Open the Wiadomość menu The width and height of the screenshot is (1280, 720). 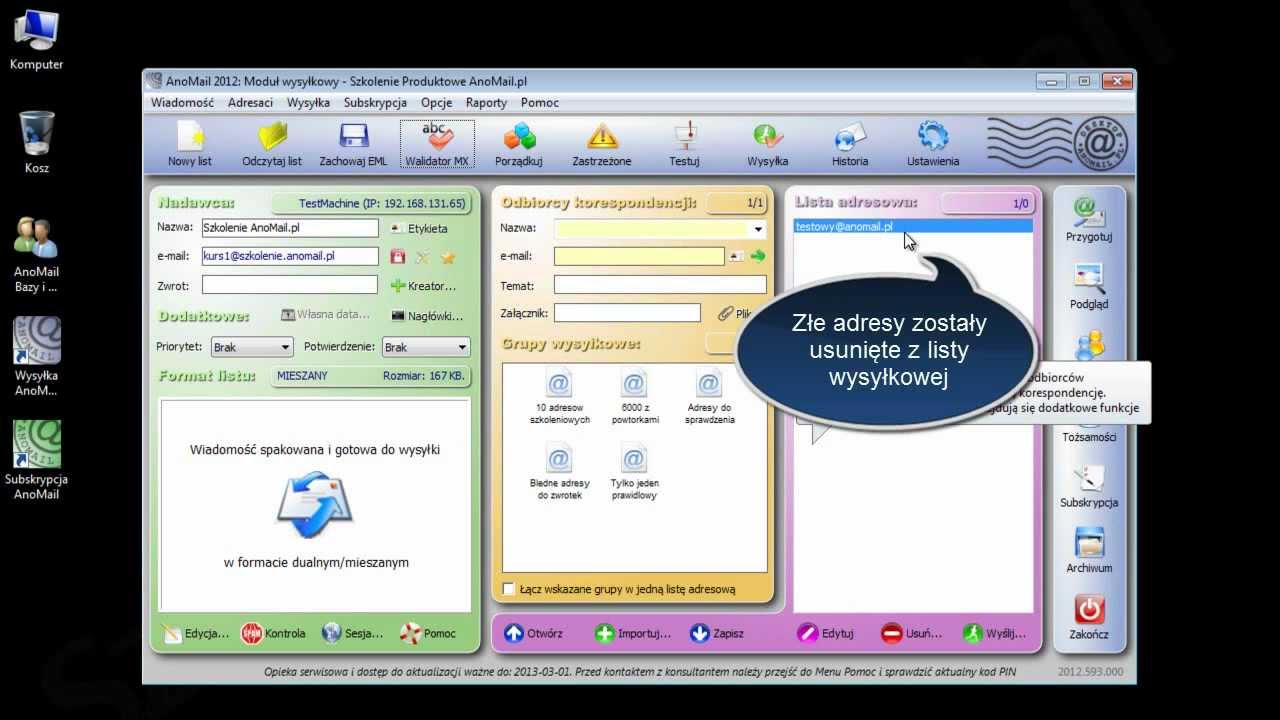[182, 102]
